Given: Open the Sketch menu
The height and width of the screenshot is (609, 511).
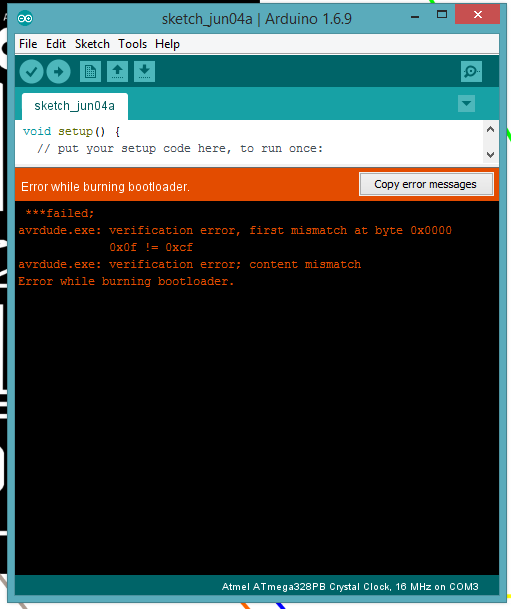Looking at the screenshot, I should pyautogui.click(x=92, y=44).
